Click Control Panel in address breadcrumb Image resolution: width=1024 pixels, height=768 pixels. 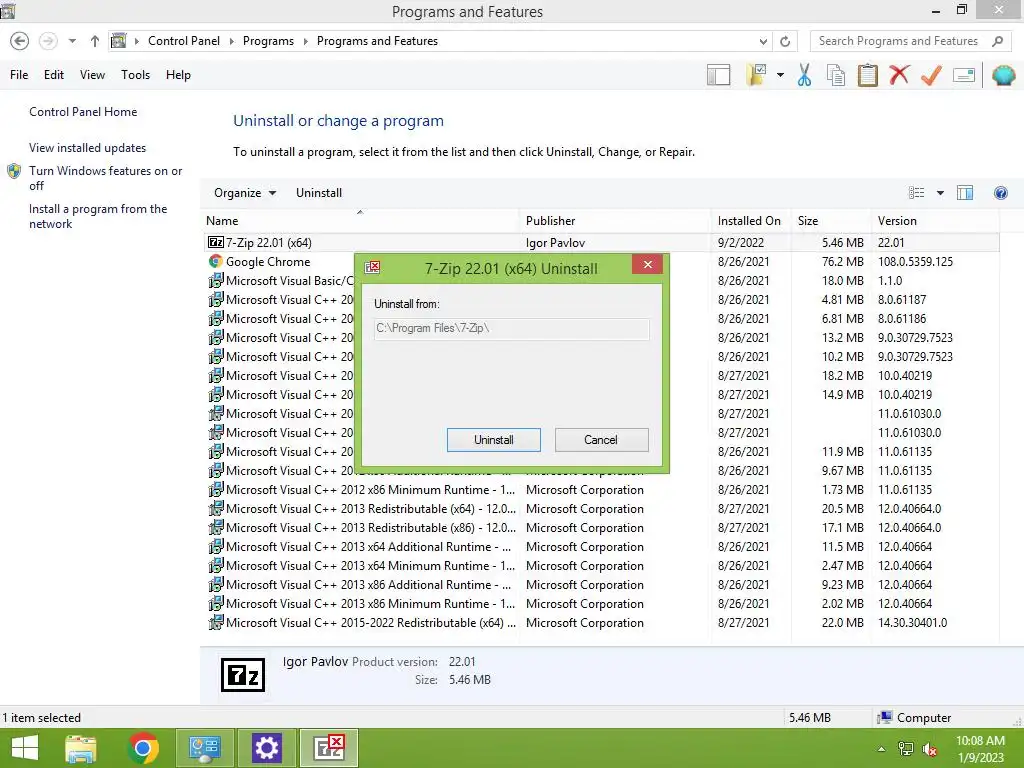tap(184, 41)
